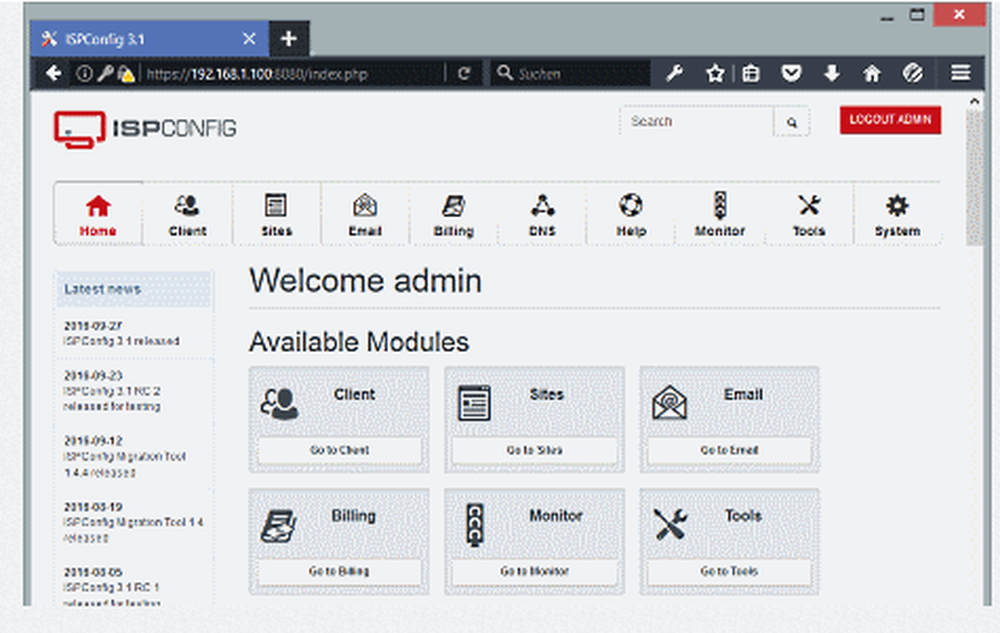Open the Billing navigation tab
This screenshot has width=1000, height=633.
tap(453, 215)
